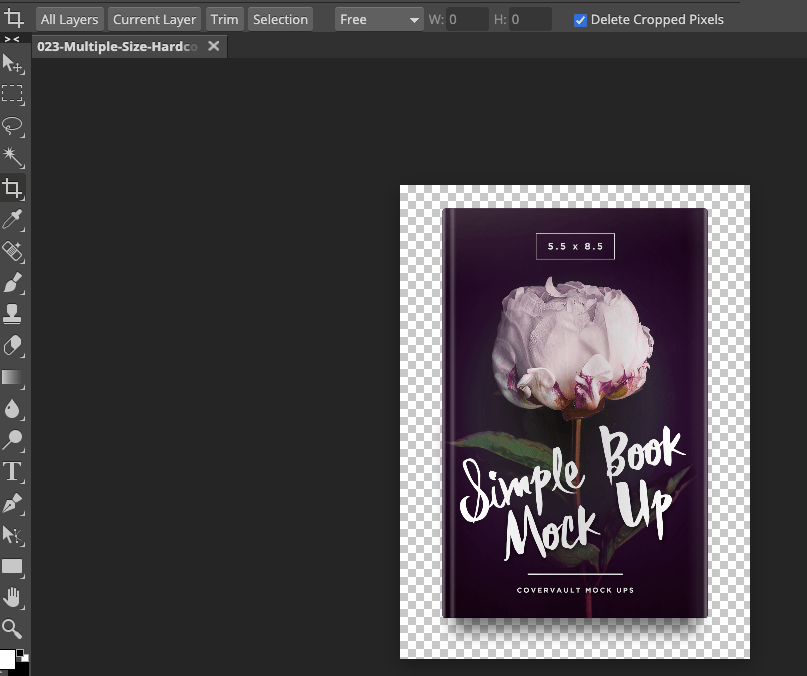Collapse the toolbar with the arrows toggle
807x676 pixels.
tap(12, 39)
